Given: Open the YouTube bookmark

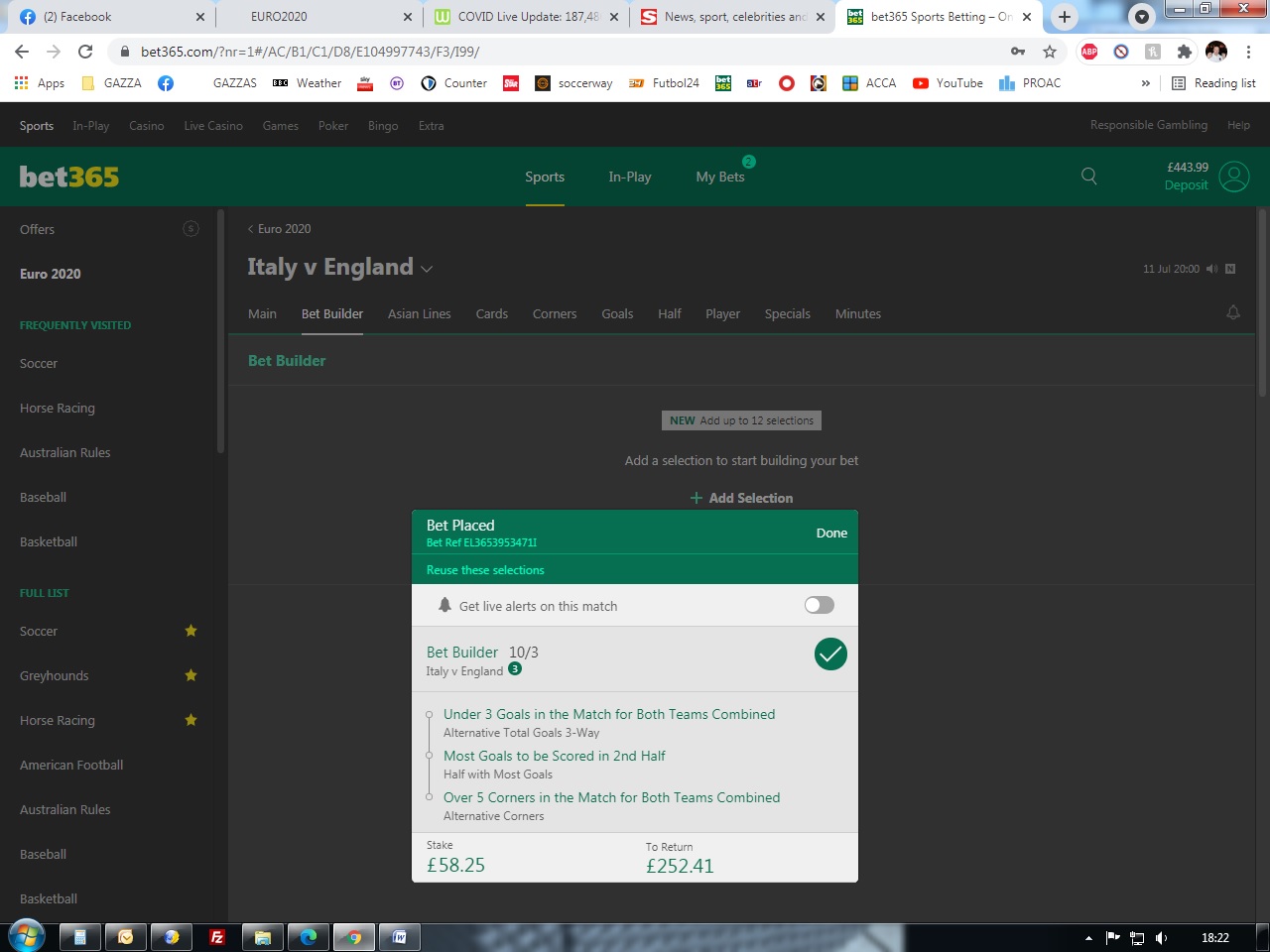Looking at the screenshot, I should [948, 83].
